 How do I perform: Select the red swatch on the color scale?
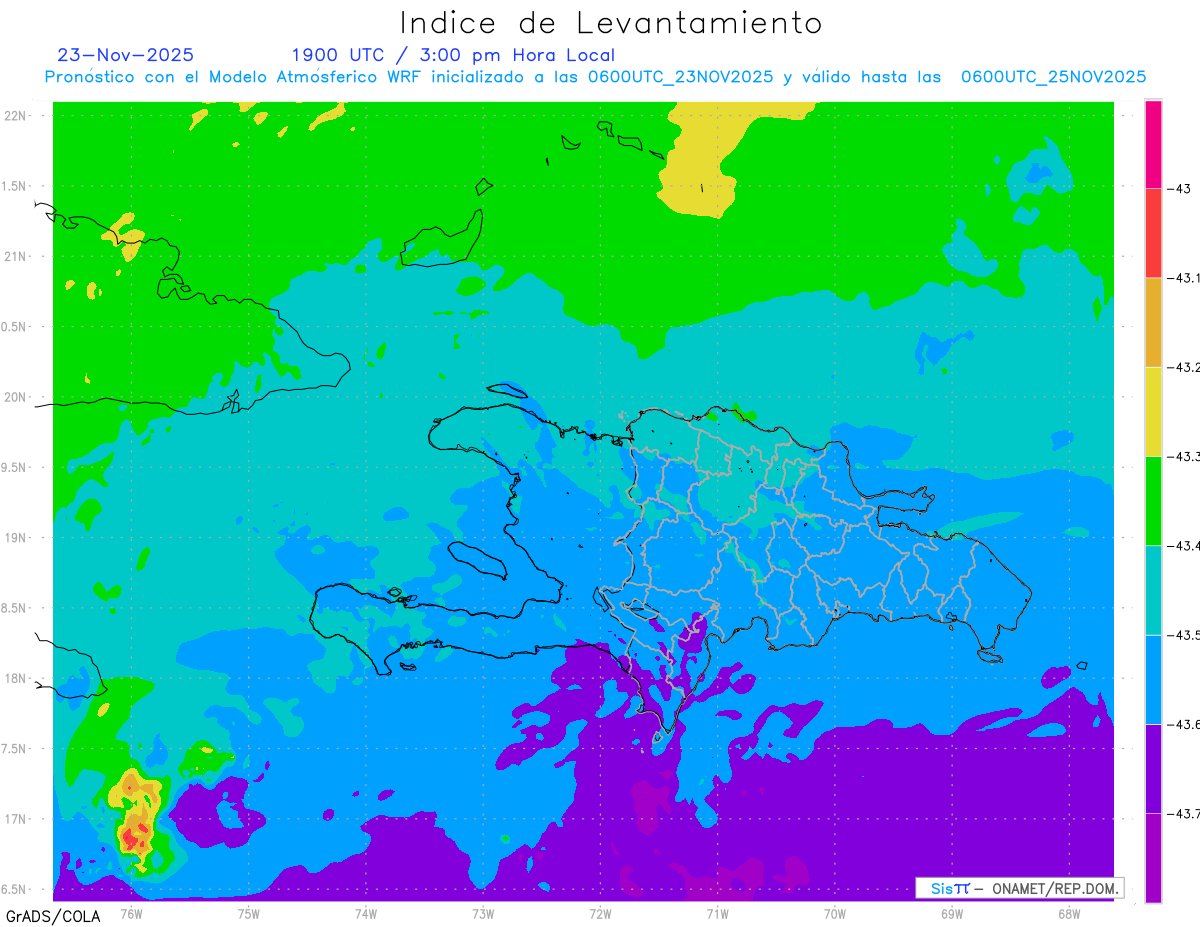(x=1153, y=233)
